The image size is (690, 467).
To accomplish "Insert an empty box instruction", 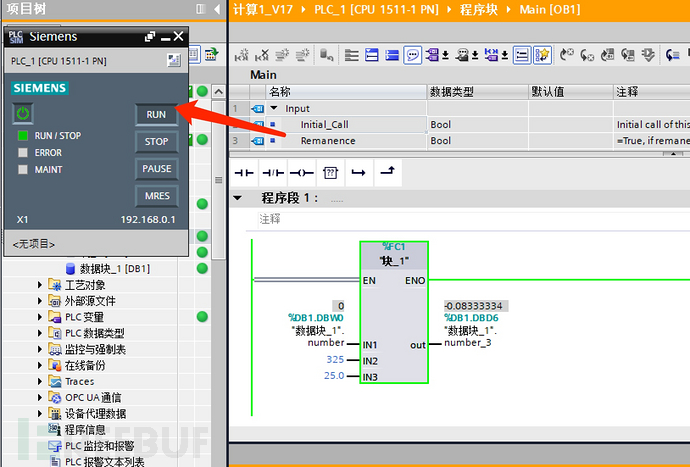I will point(330,171).
